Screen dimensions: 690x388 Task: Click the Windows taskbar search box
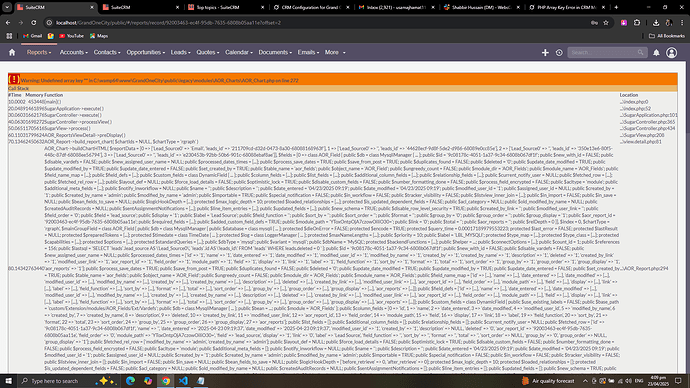click(x=68, y=381)
